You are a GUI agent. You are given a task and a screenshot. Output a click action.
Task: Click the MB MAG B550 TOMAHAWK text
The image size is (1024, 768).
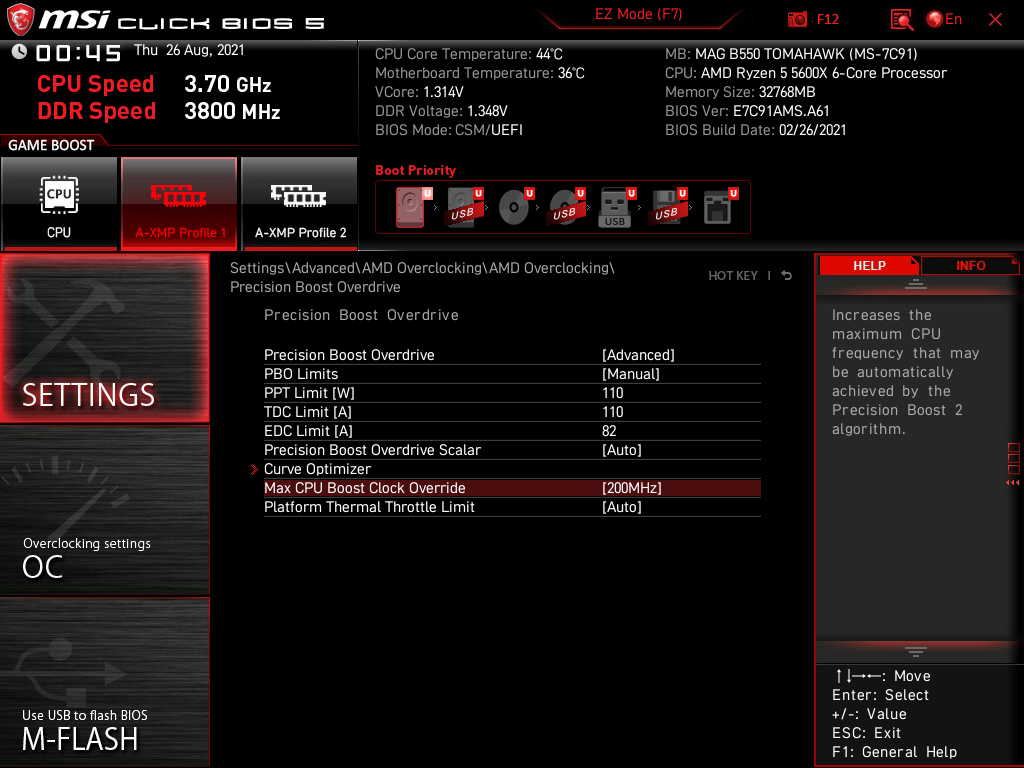click(791, 54)
